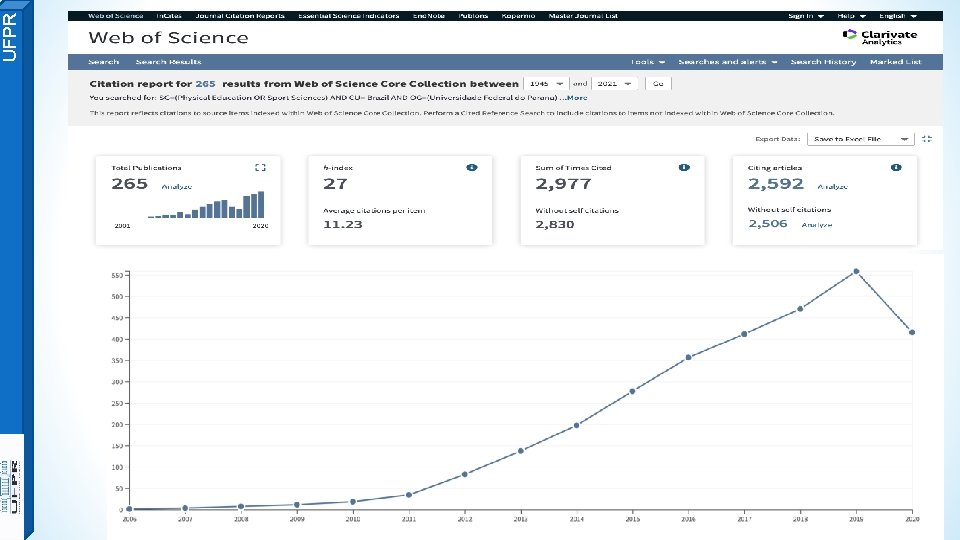Click the Web of Science page title

[168, 37]
